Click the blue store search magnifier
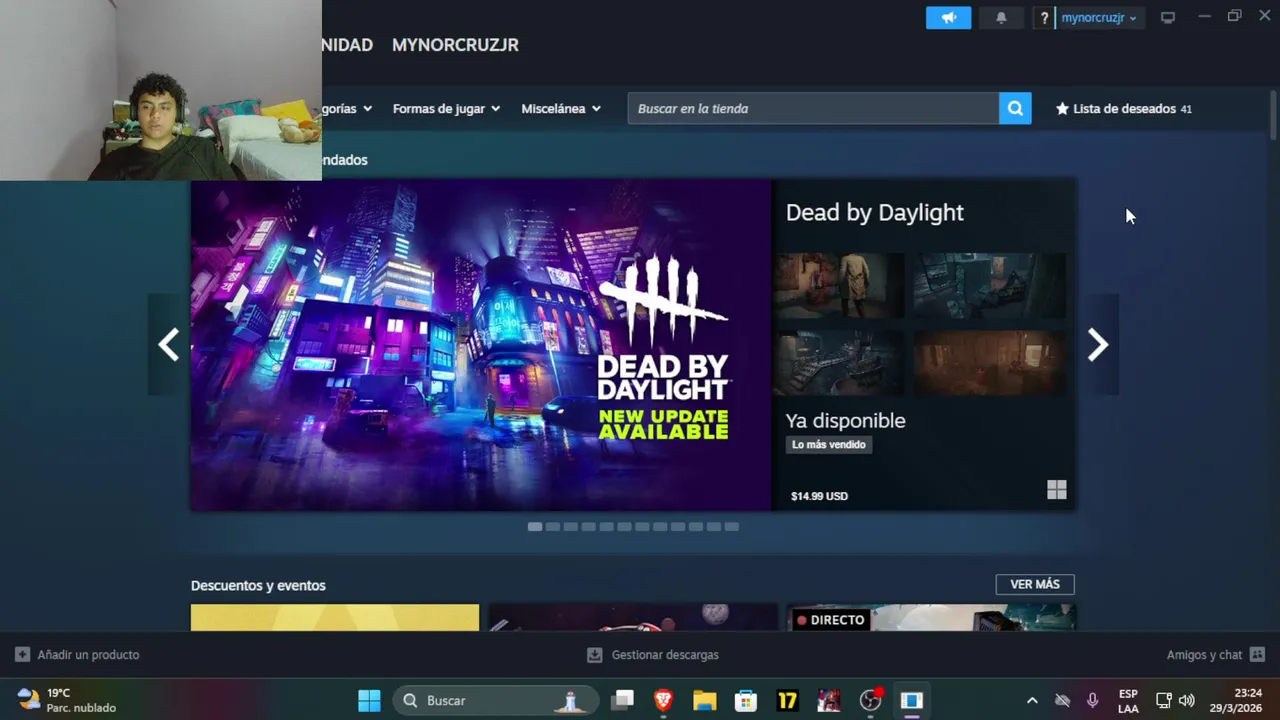This screenshot has width=1280, height=720. coord(1015,108)
